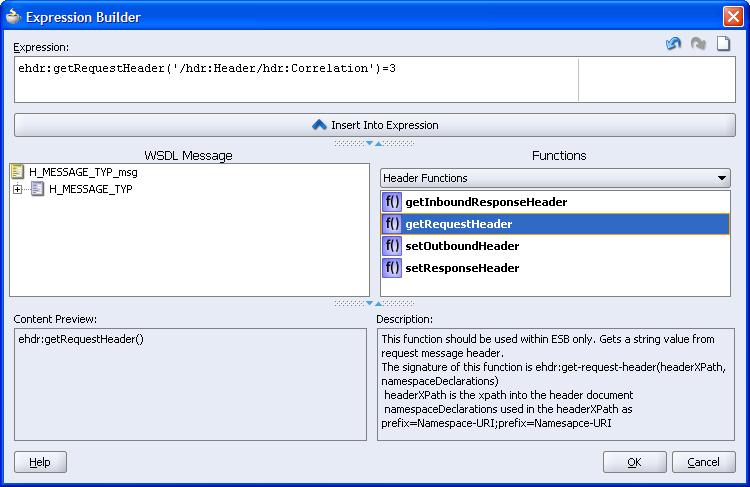Click the Undo arrow icon above expression
The width and height of the screenshot is (750, 487).
point(673,45)
